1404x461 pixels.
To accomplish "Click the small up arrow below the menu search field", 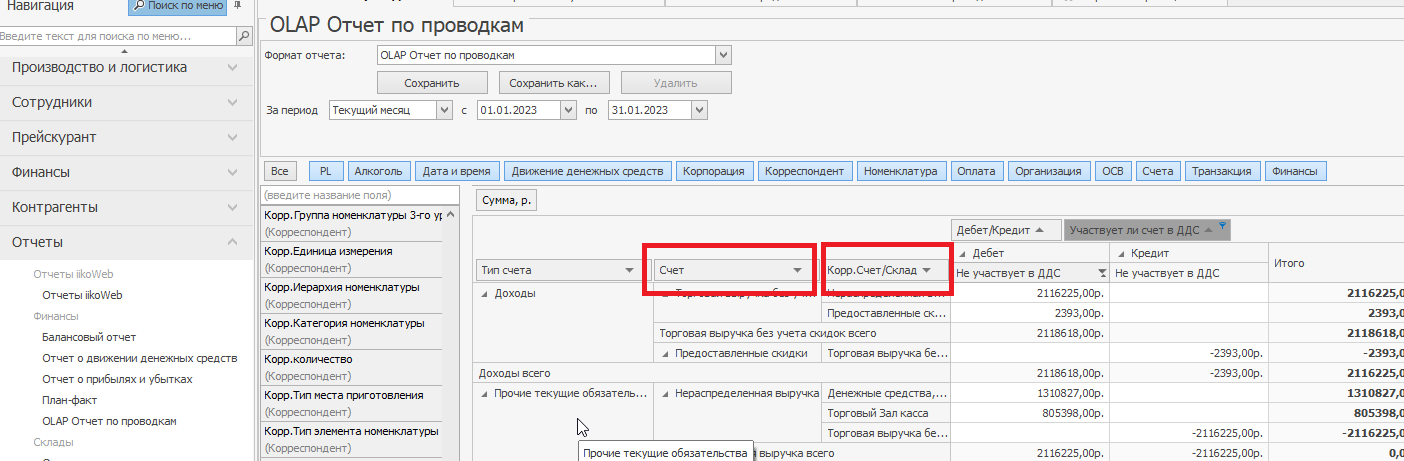I will click(124, 51).
